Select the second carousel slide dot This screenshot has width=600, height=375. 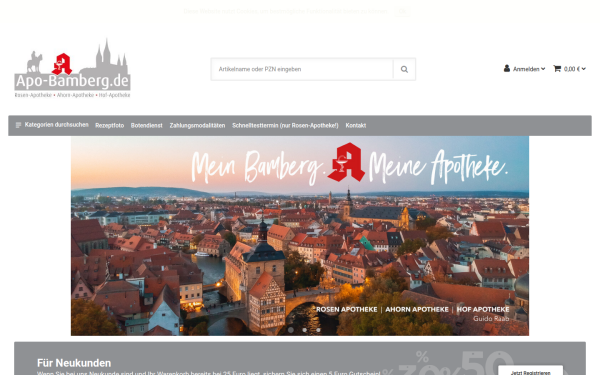(x=305, y=329)
